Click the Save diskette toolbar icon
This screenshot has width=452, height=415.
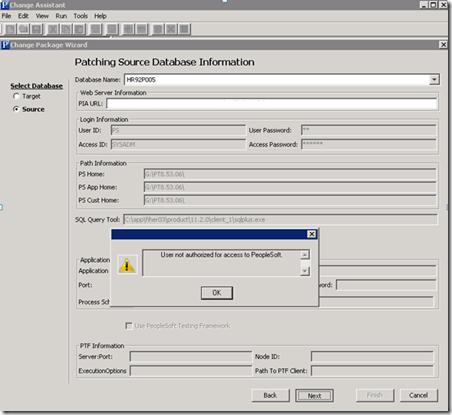[36, 29]
